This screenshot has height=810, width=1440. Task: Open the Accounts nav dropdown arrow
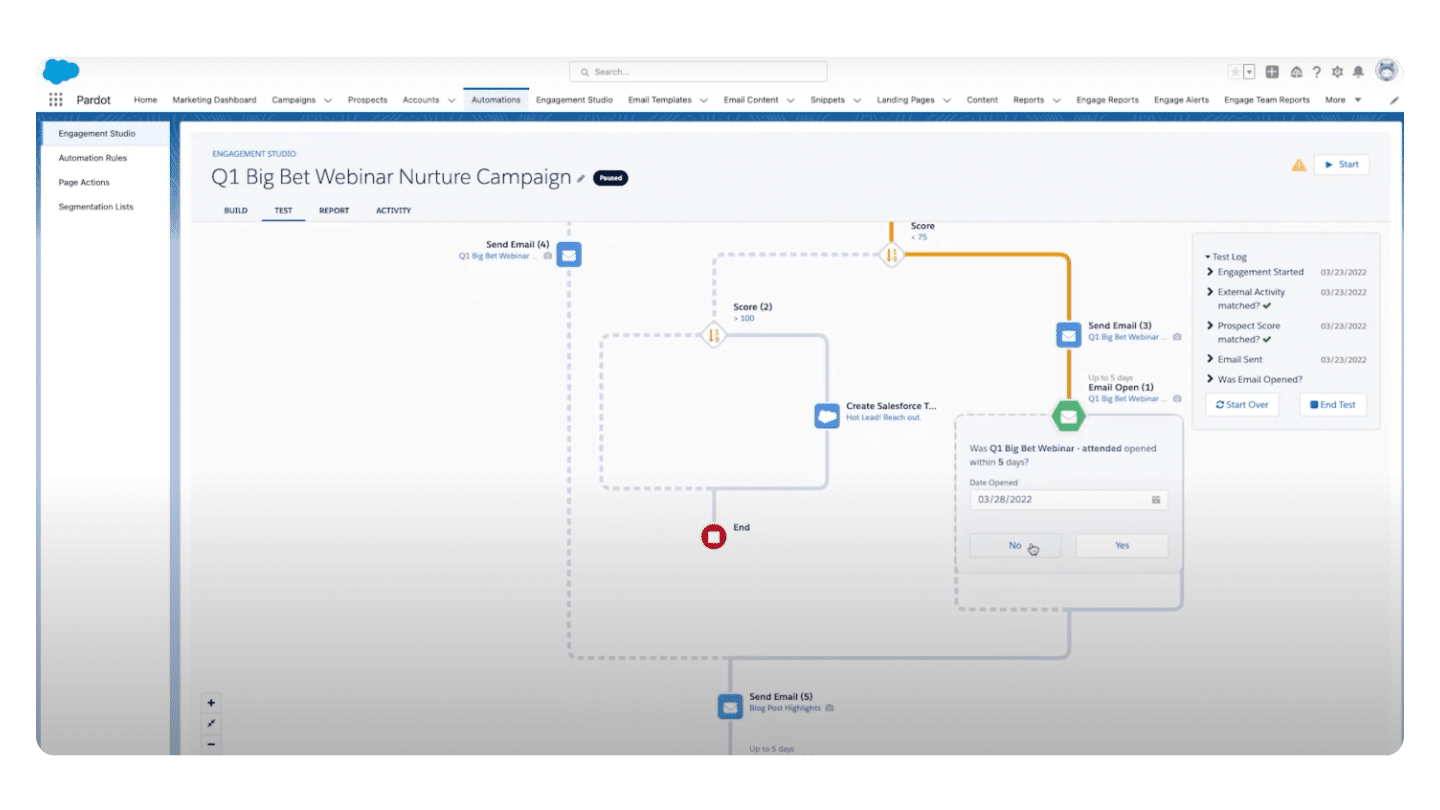[451, 100]
